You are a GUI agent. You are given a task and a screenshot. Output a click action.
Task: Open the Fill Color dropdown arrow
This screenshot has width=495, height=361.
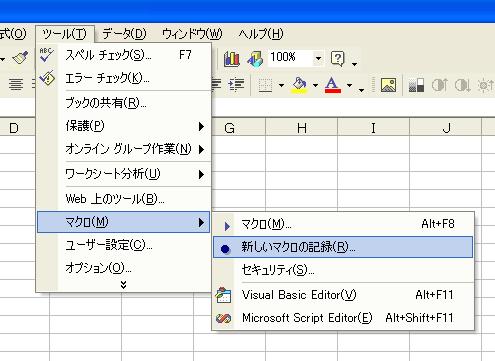315,85
